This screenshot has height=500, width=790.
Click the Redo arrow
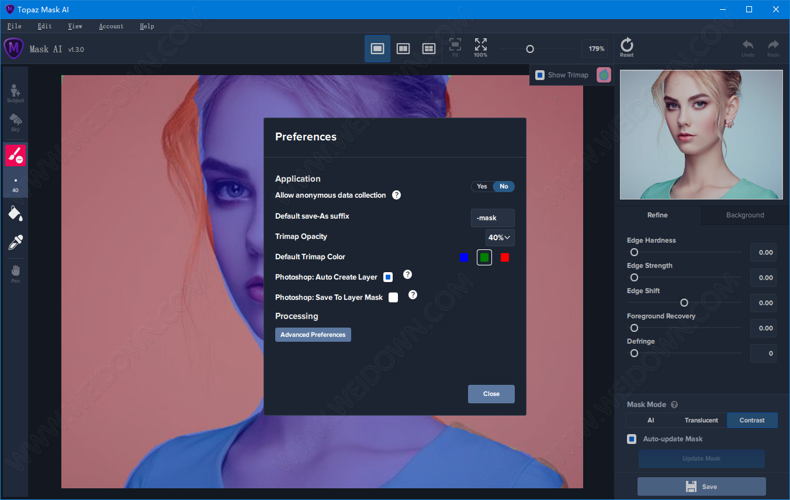[773, 48]
